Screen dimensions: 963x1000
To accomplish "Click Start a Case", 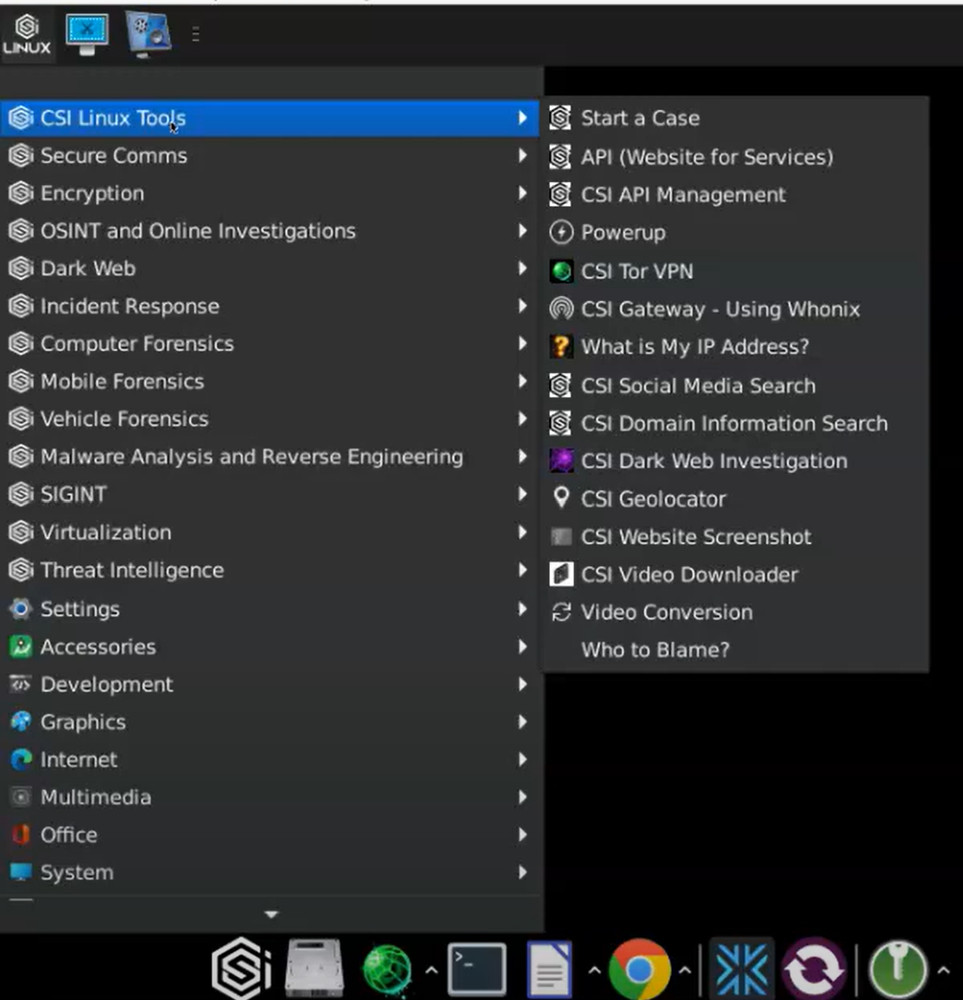I will 640,117.
